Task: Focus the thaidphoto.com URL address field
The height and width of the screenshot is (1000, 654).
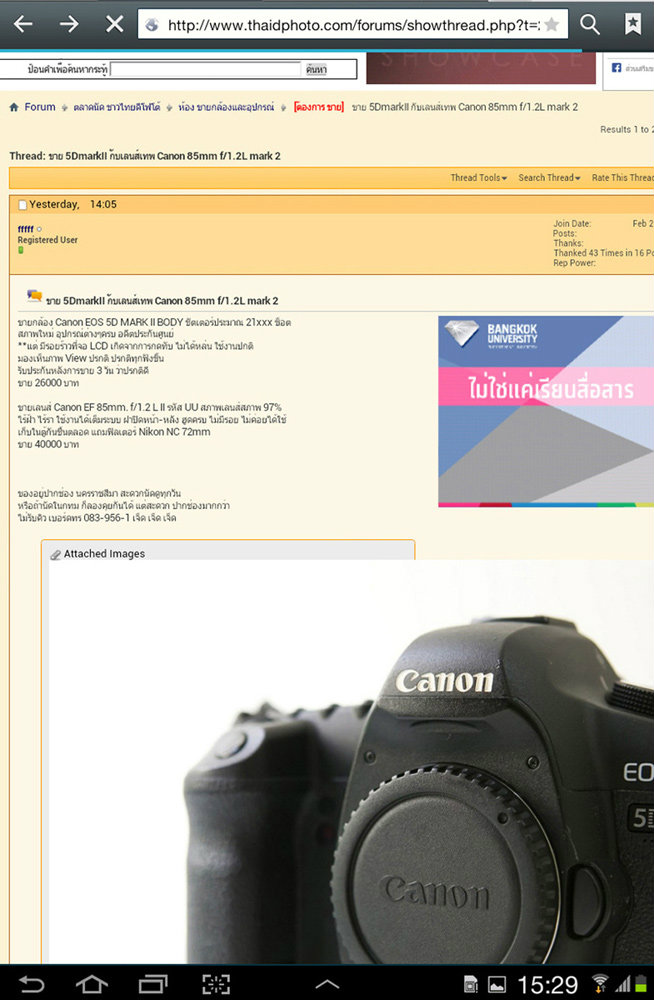Action: click(353, 25)
